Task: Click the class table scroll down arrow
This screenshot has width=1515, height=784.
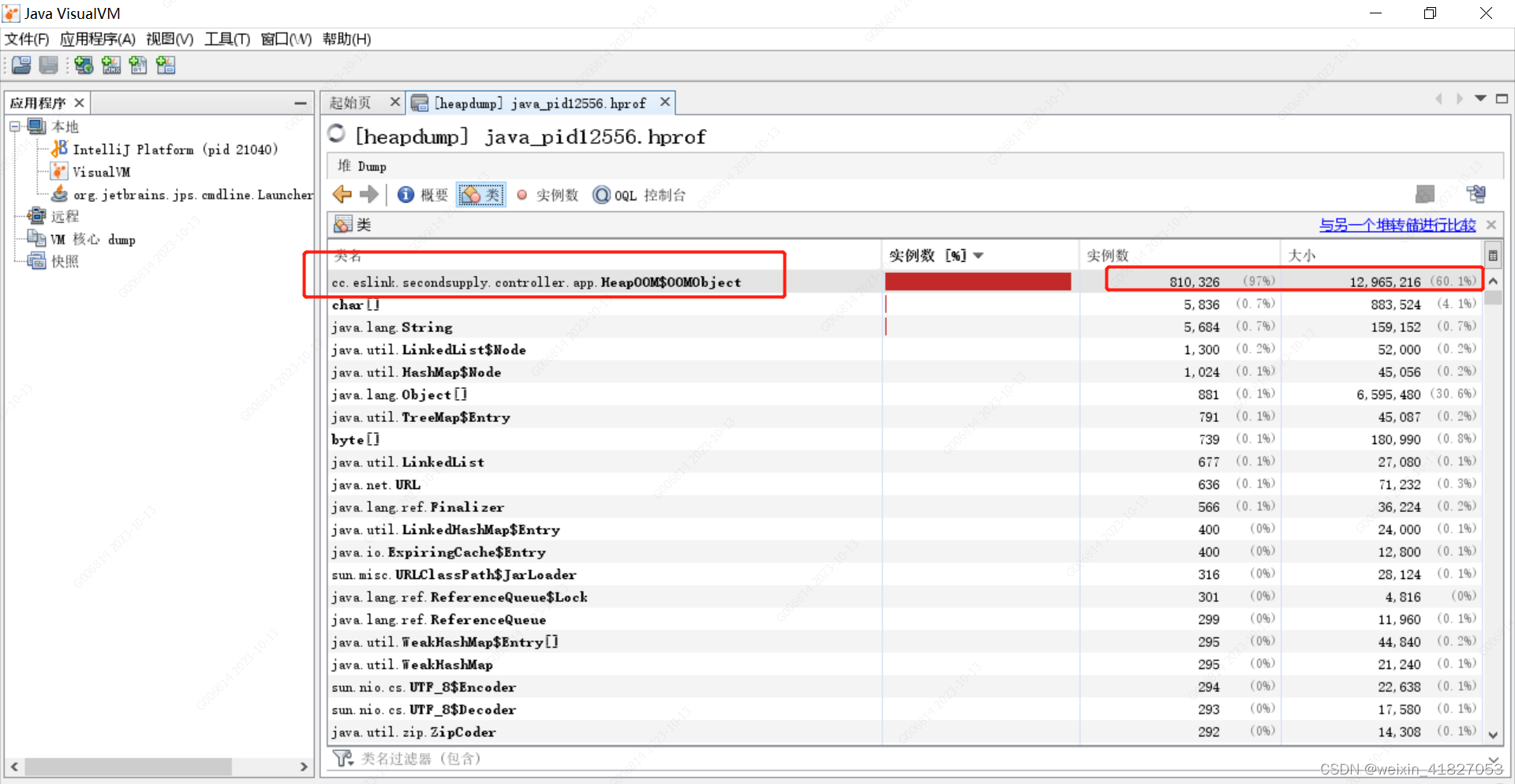Action: click(1493, 734)
